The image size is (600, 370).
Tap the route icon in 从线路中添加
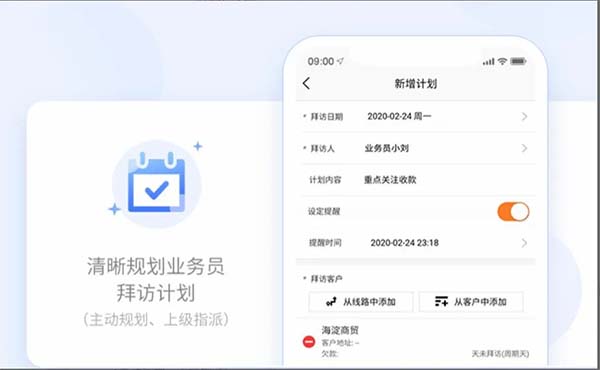click(x=331, y=302)
